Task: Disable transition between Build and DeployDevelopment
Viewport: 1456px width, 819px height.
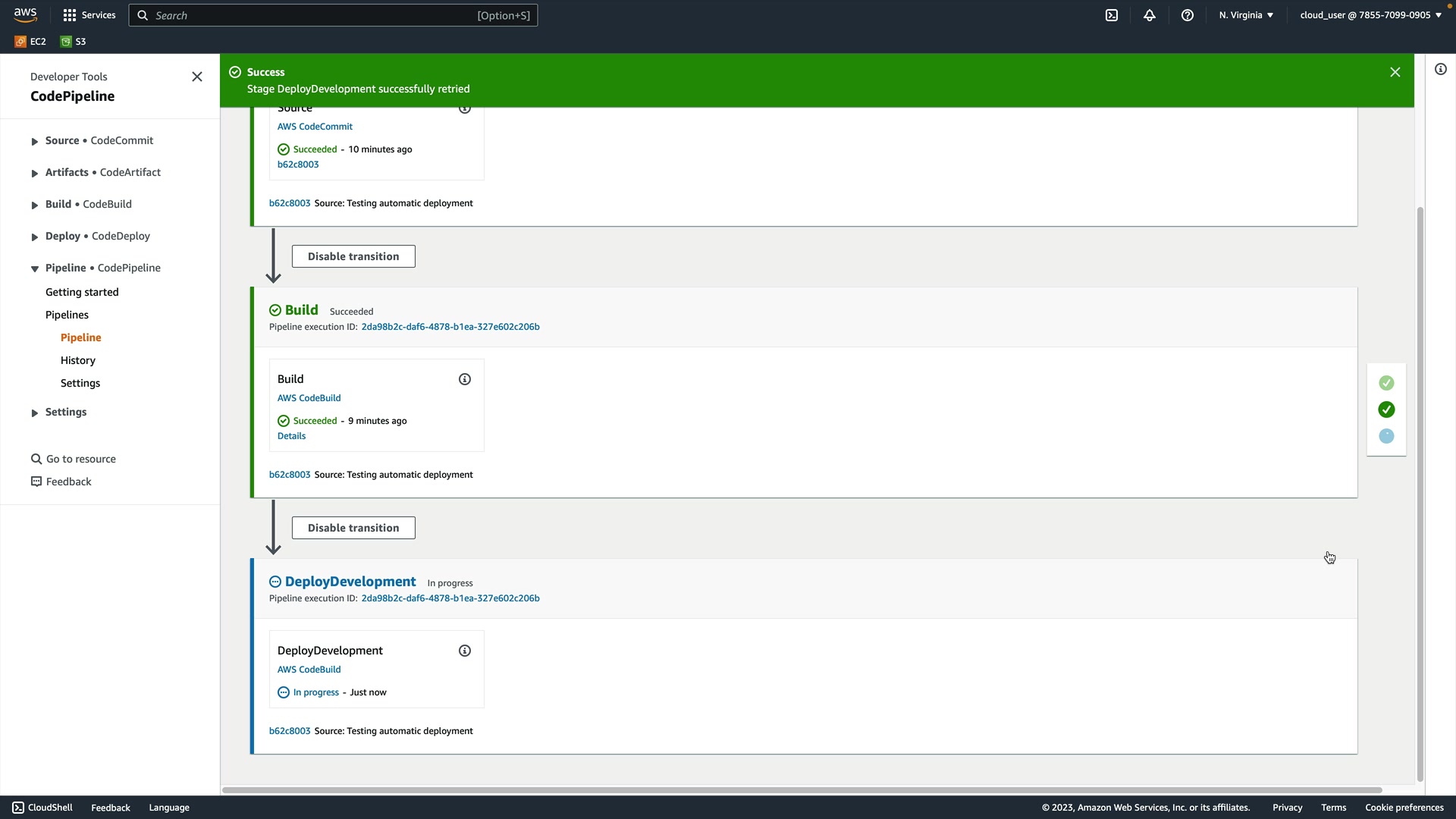Action: [353, 528]
